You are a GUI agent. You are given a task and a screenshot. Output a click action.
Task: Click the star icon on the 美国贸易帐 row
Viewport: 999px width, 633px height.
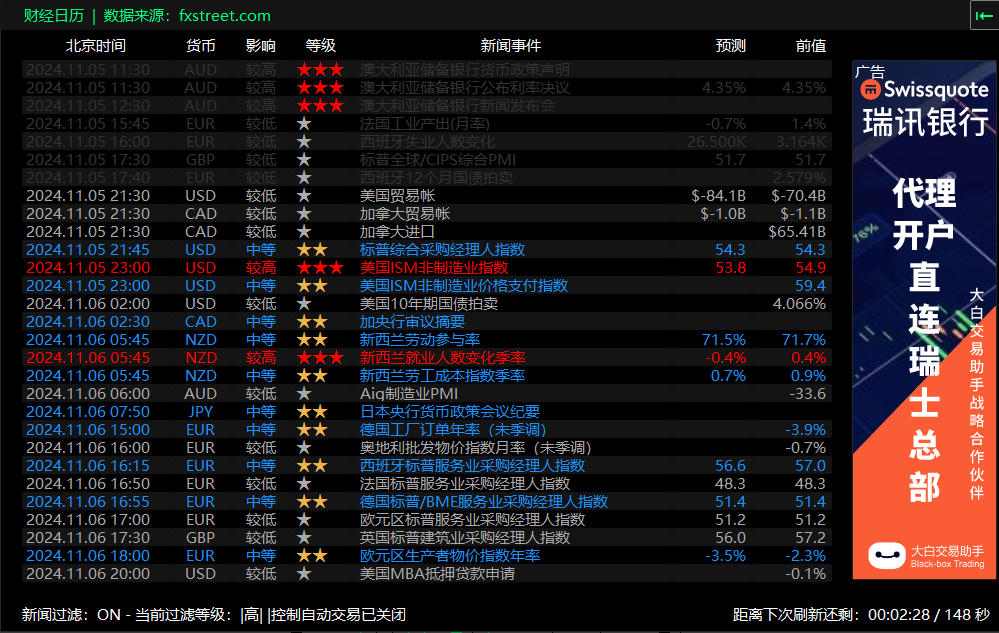(304, 195)
